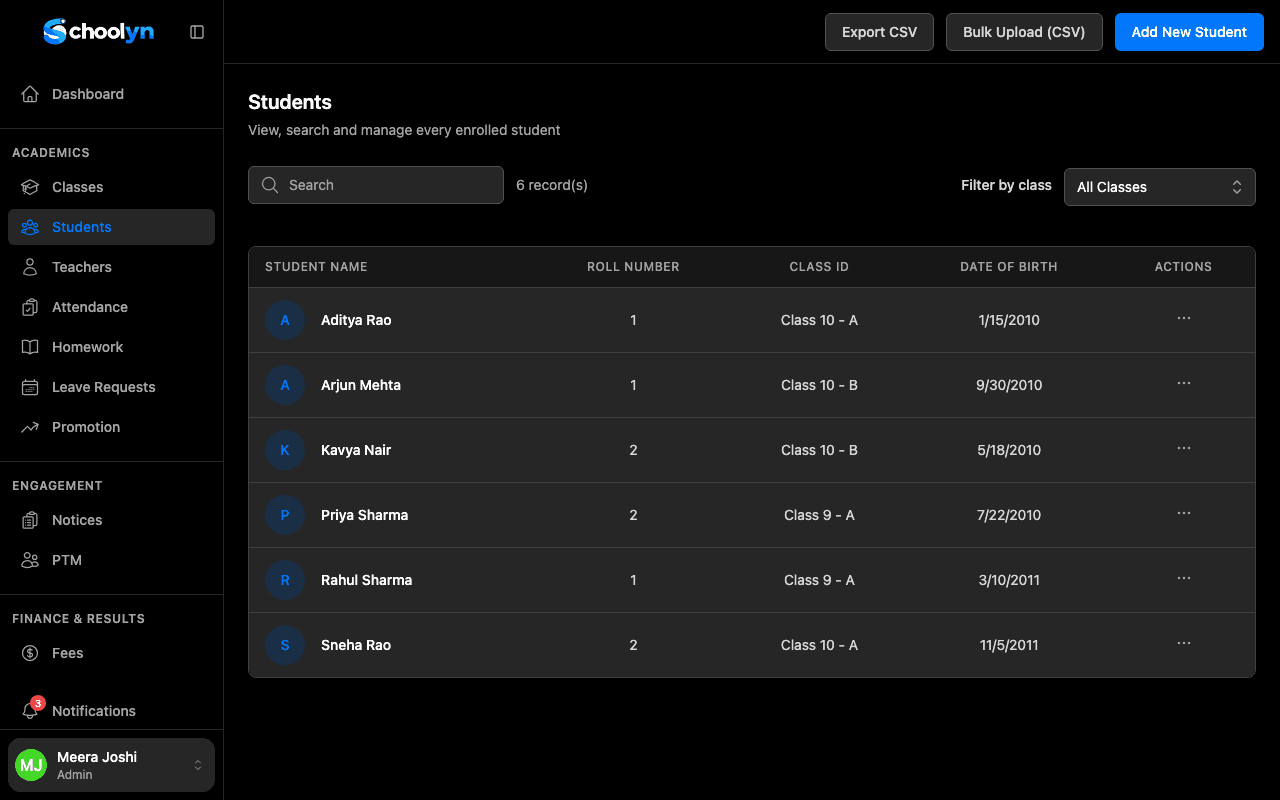The height and width of the screenshot is (800, 1280).
Task: Navigate to Leave Requests
Action: point(111,387)
